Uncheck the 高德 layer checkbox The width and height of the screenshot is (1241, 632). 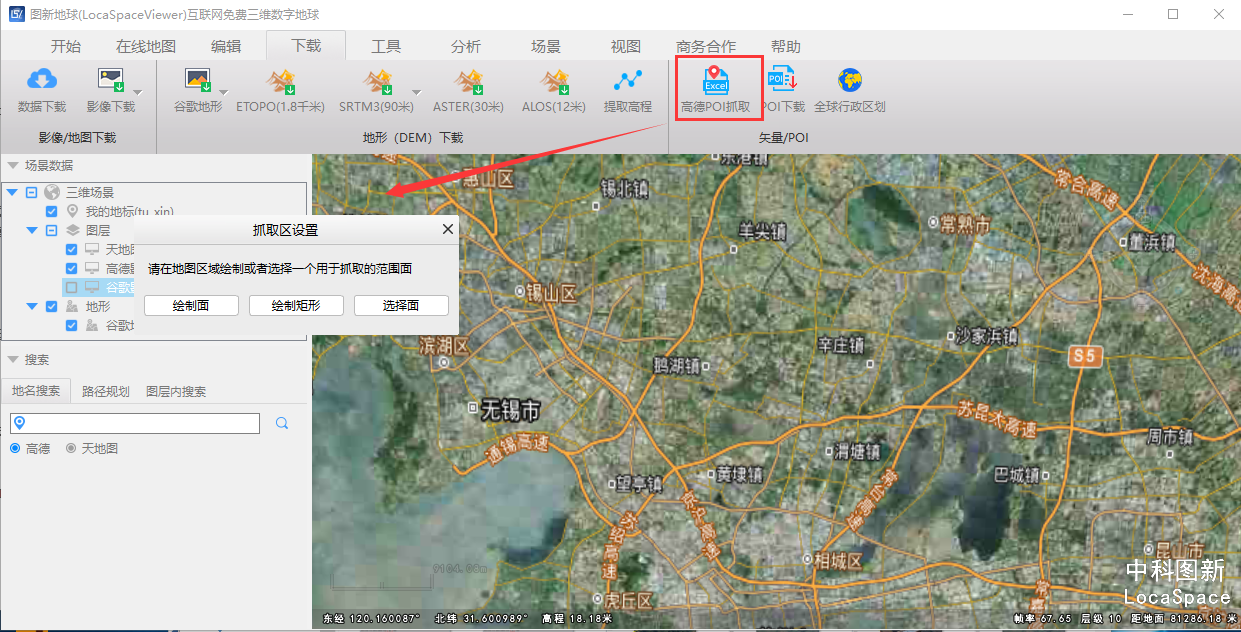[x=72, y=268]
